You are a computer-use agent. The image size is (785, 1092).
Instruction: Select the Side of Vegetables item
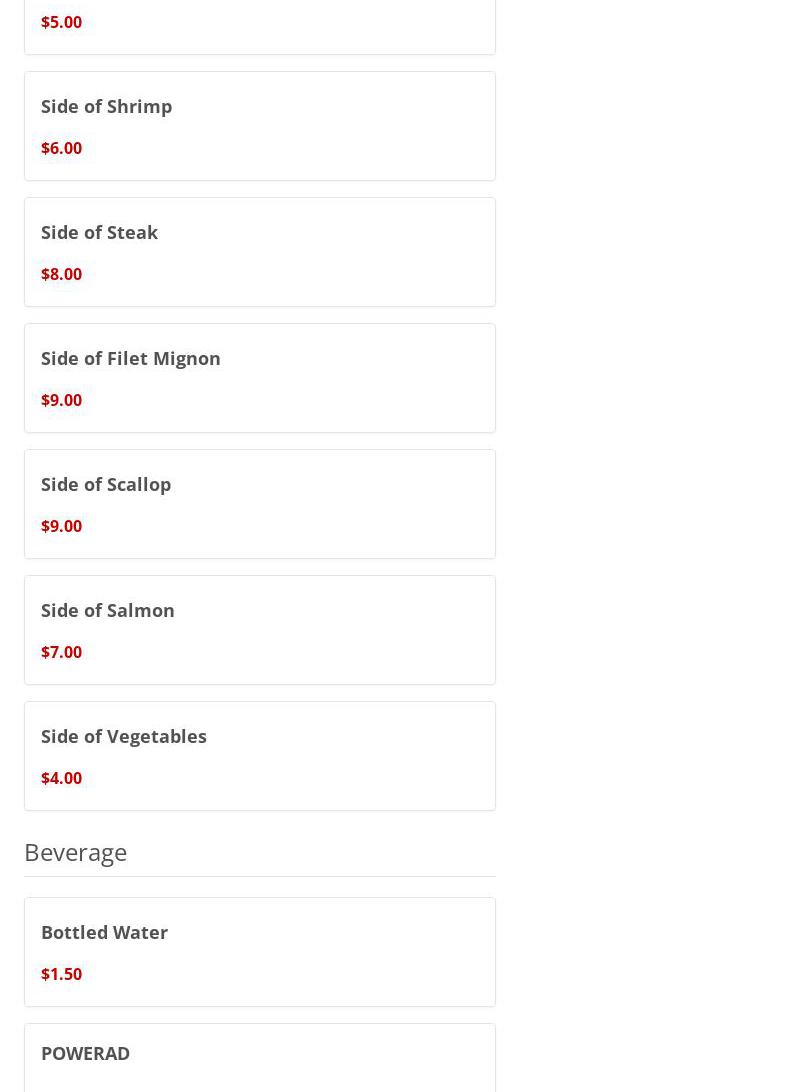pos(260,756)
